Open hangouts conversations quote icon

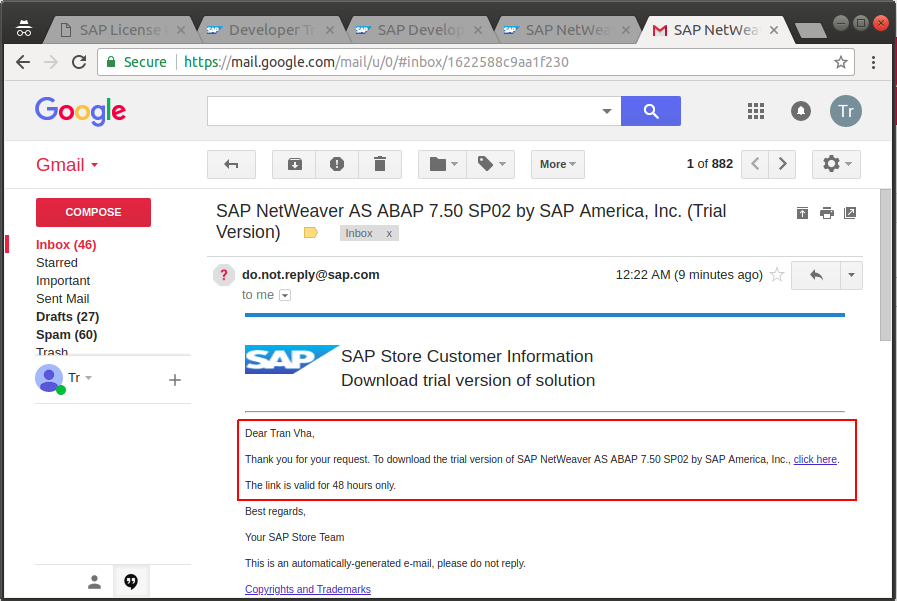coord(131,582)
